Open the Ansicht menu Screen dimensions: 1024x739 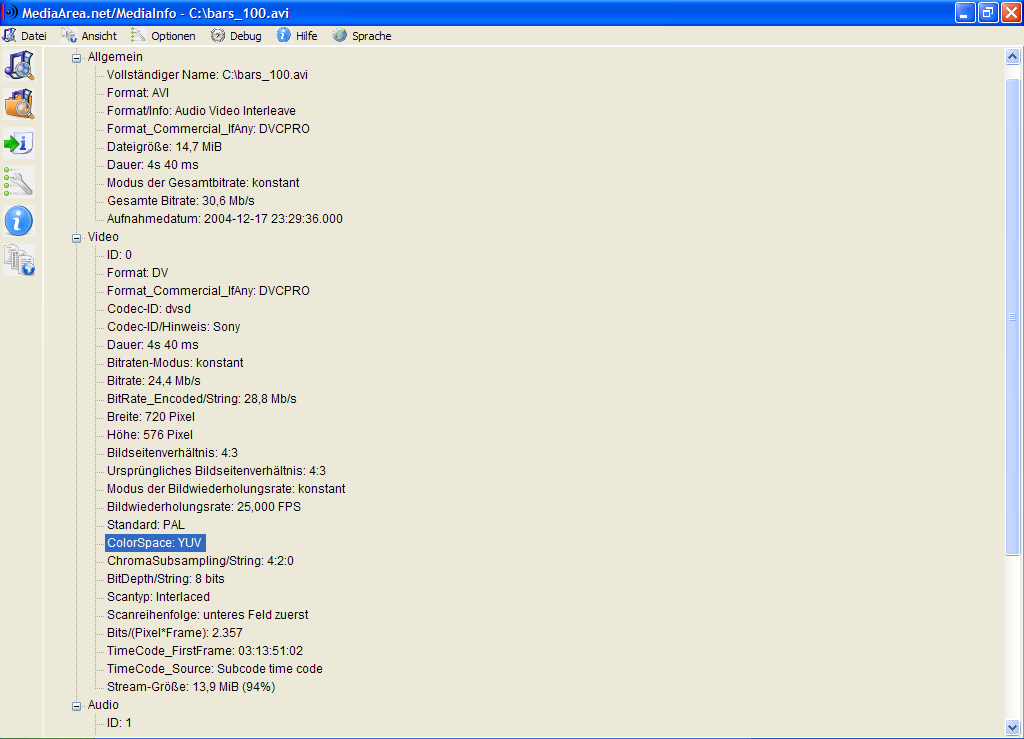[99, 36]
